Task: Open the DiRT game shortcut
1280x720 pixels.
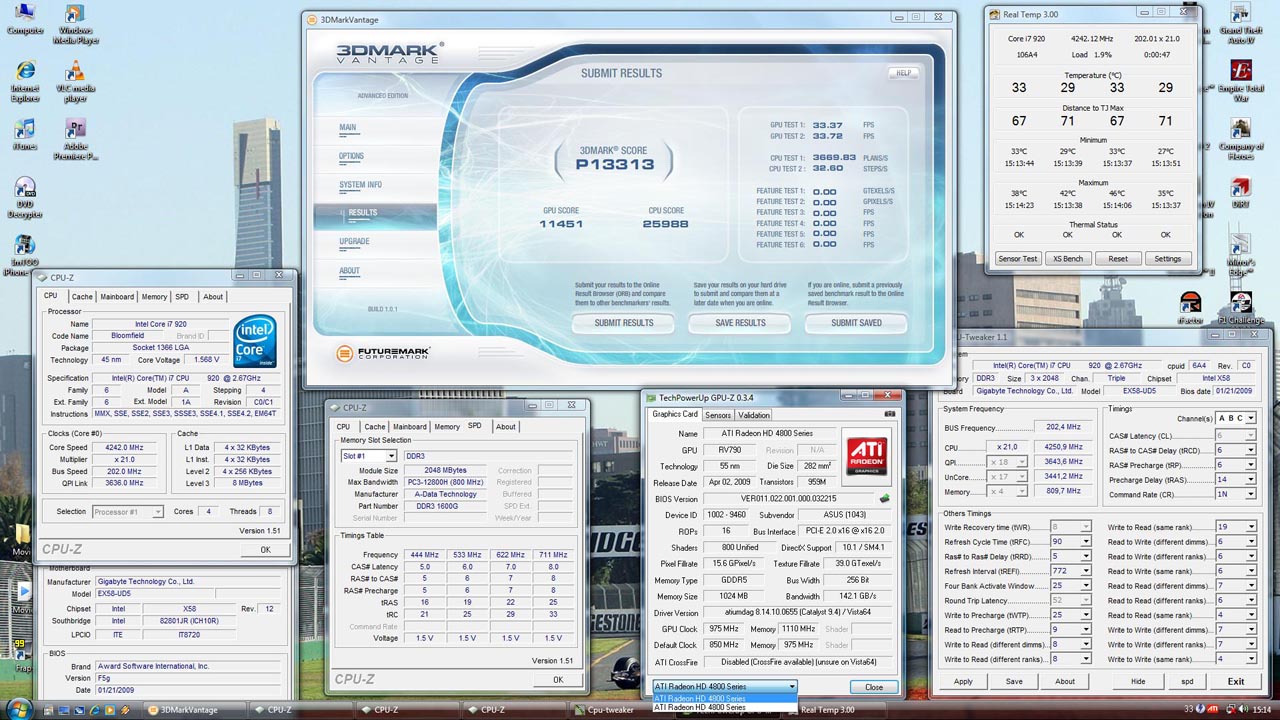Action: [1241, 192]
